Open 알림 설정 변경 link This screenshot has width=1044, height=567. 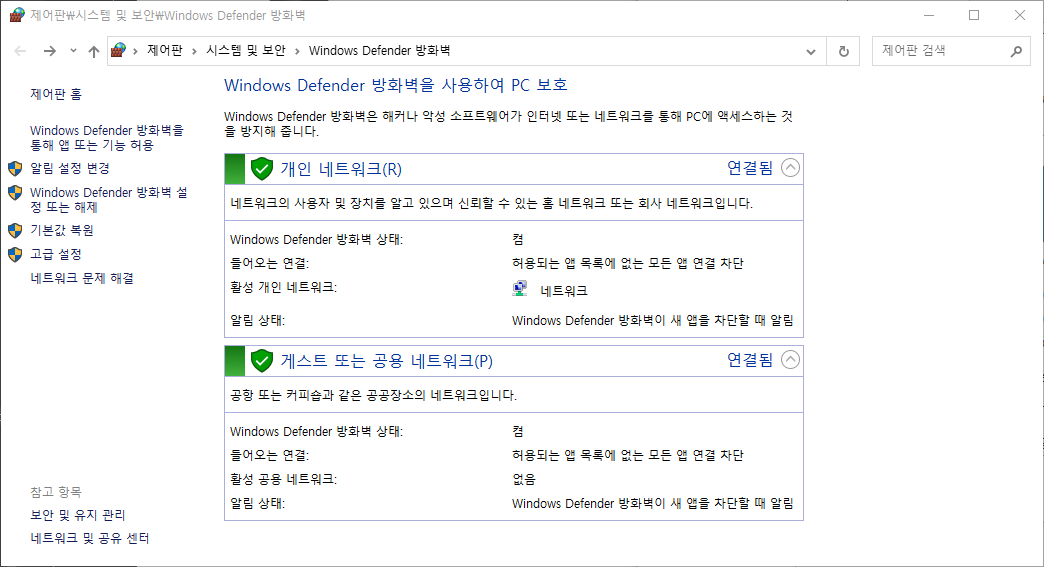point(70,168)
